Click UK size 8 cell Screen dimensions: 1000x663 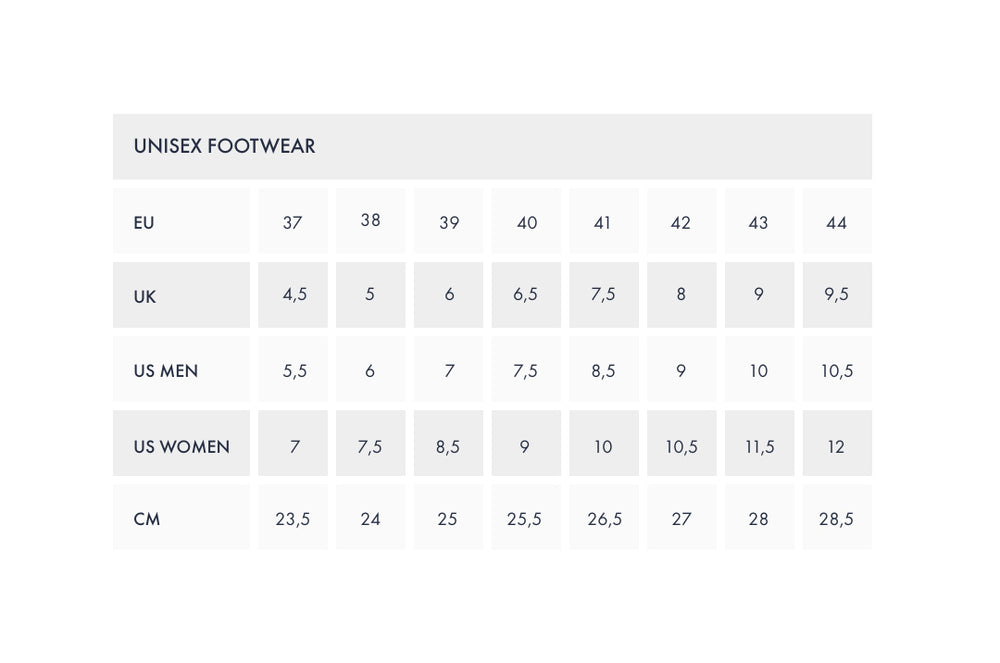click(681, 295)
